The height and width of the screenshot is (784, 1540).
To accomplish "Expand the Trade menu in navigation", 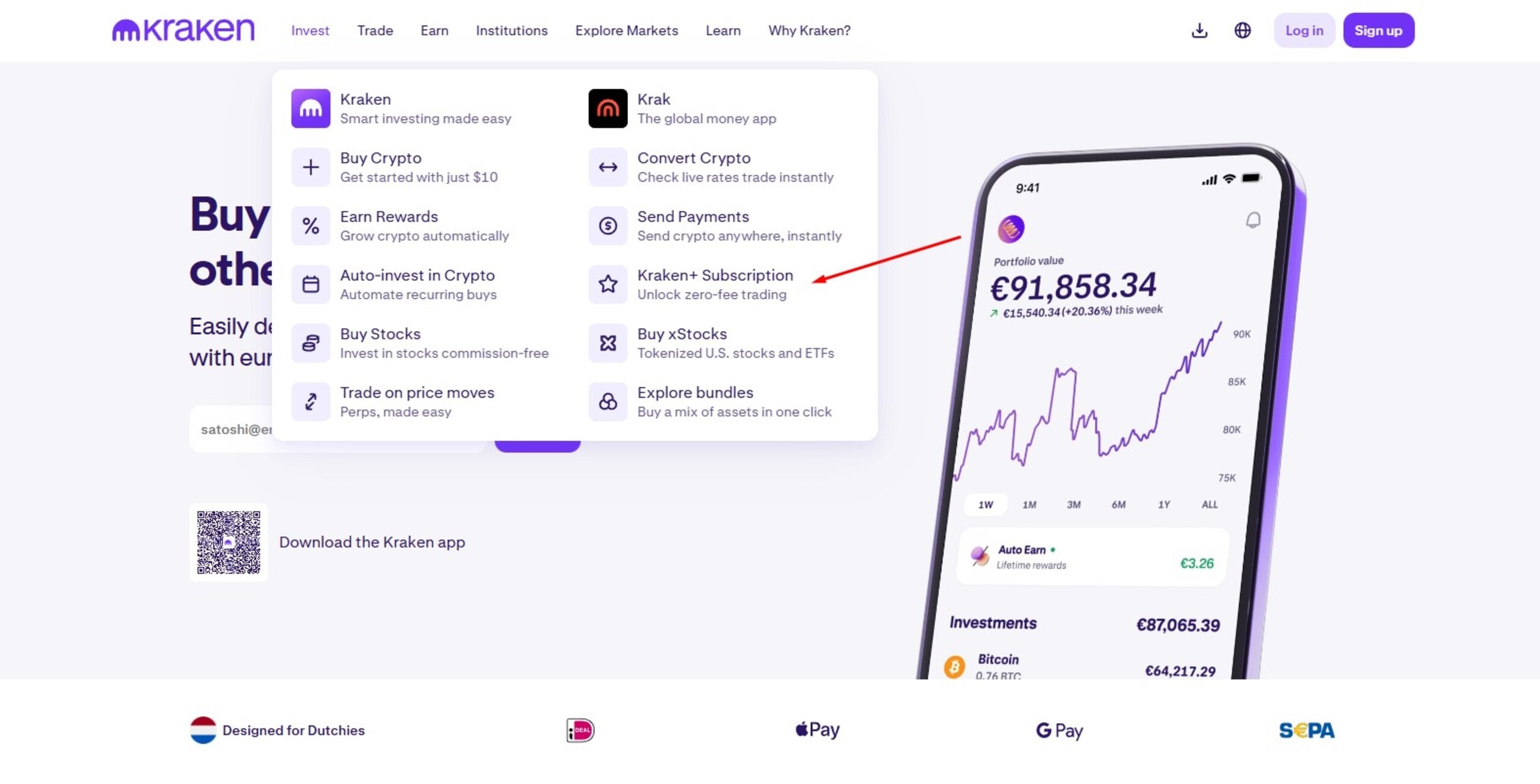I will (x=375, y=30).
